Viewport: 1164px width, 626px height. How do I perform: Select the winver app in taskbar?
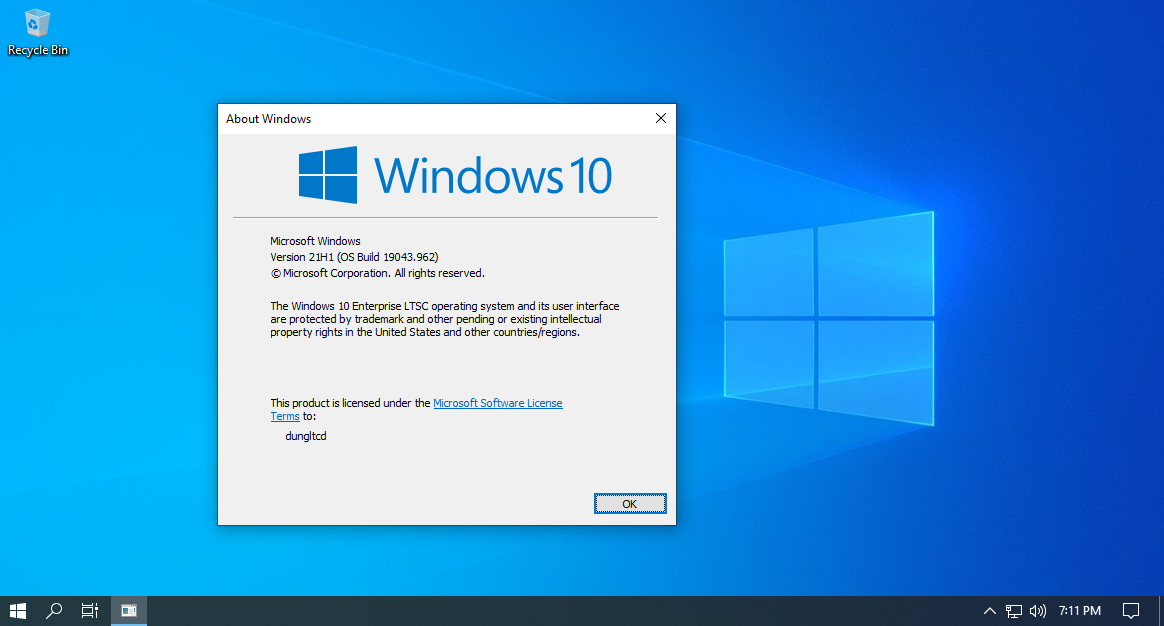point(129,610)
